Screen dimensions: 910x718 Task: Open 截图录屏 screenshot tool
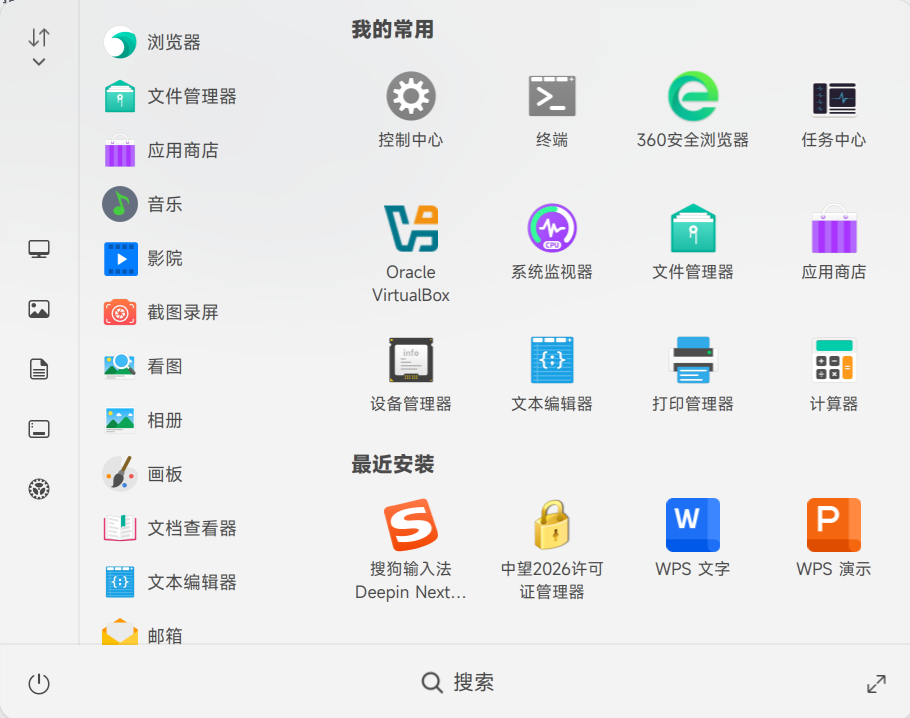point(161,312)
